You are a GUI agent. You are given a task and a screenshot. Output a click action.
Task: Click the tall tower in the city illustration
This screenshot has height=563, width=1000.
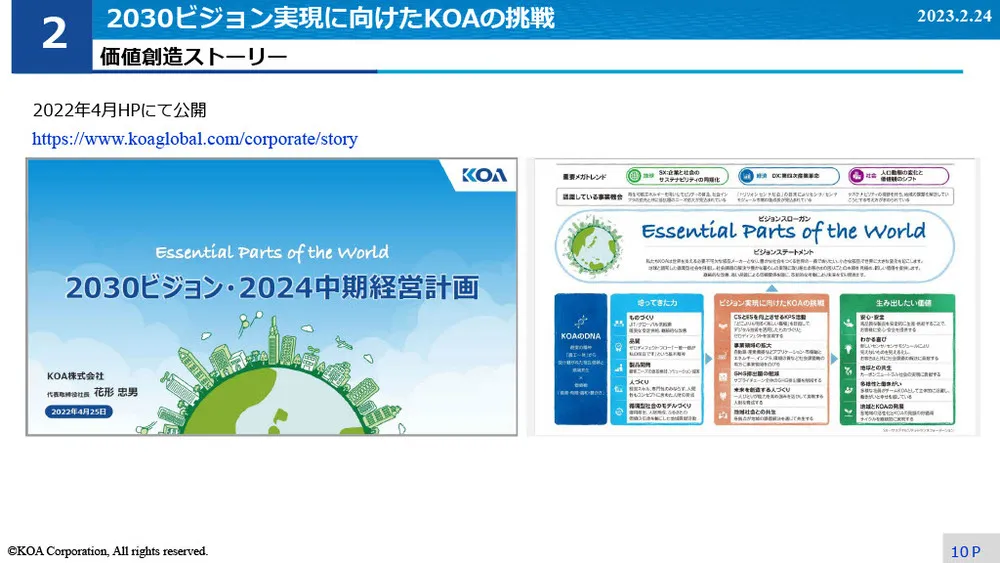click(x=273, y=337)
